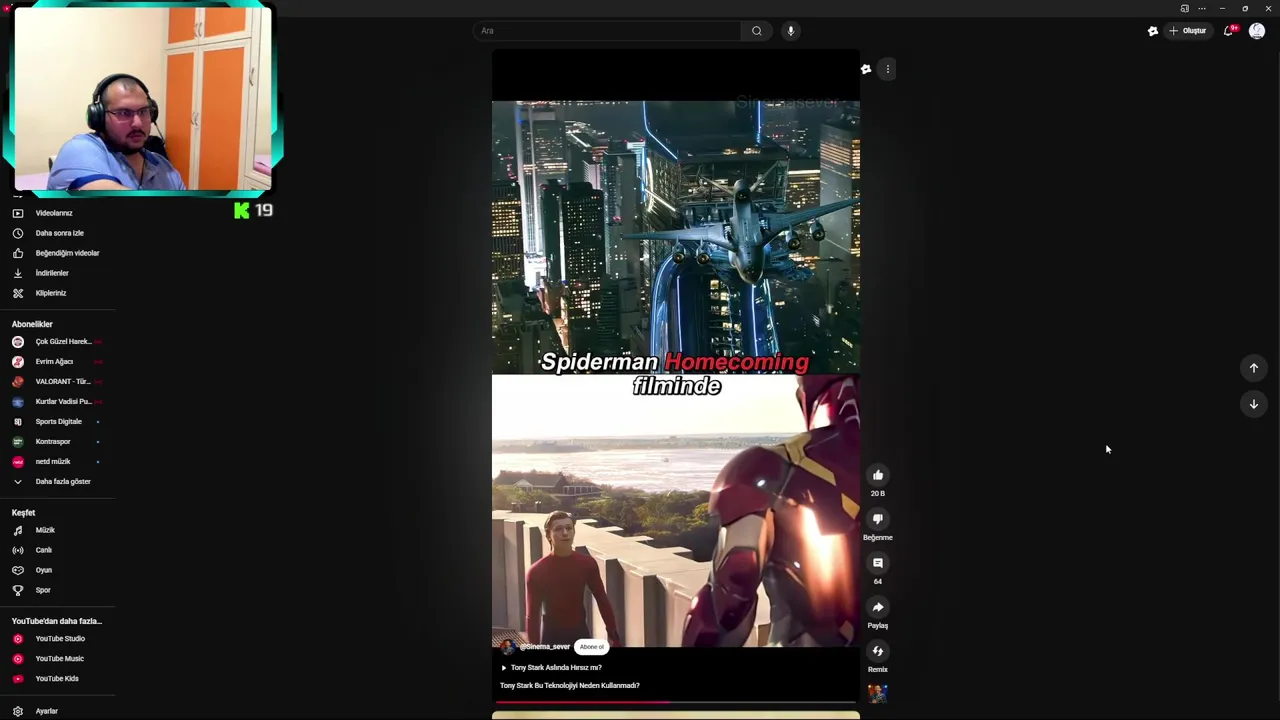Open Kontraspor subscription channel

[x=53, y=442]
